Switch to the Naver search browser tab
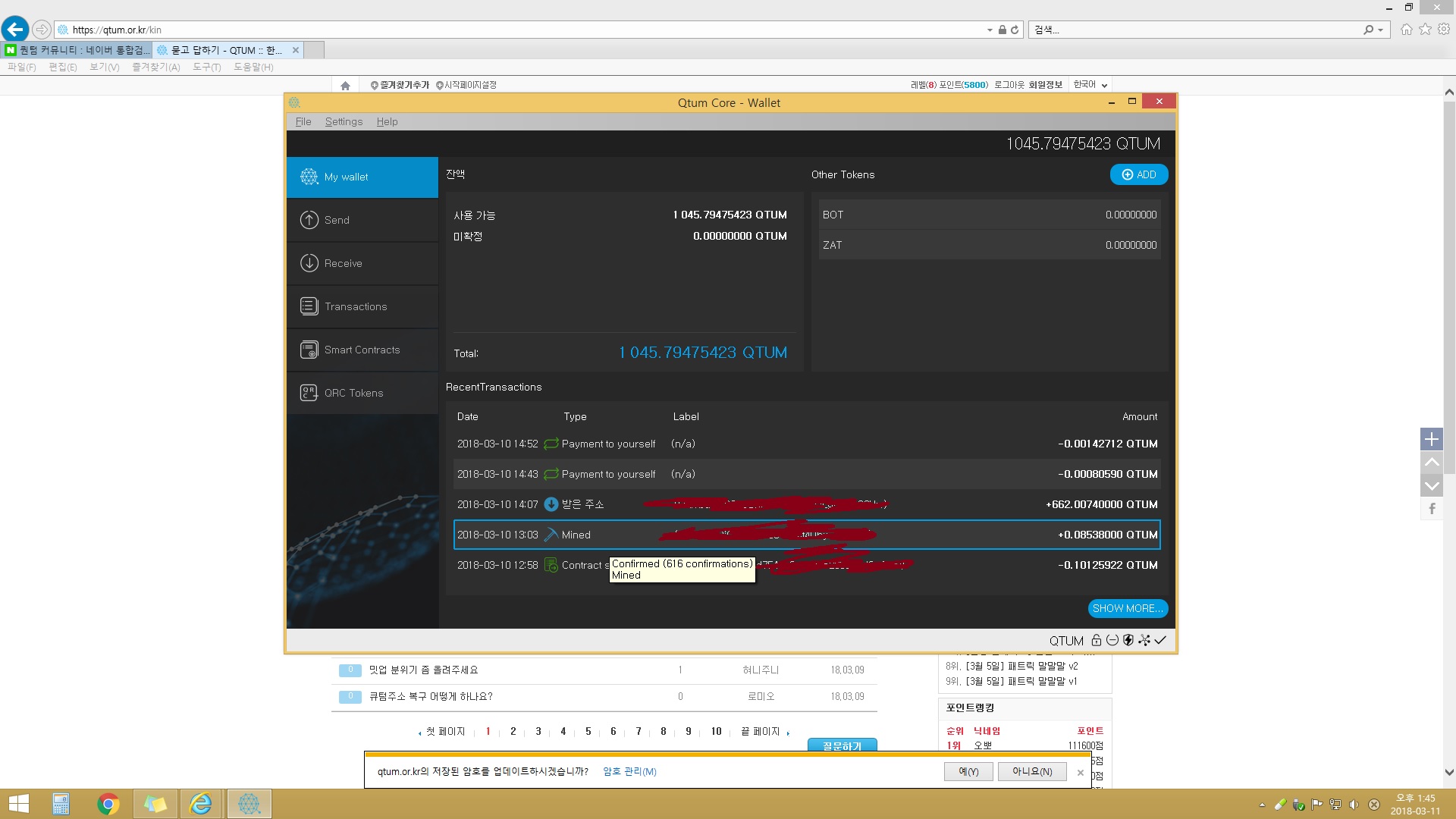Screen dimensions: 1456x819 coord(77,50)
